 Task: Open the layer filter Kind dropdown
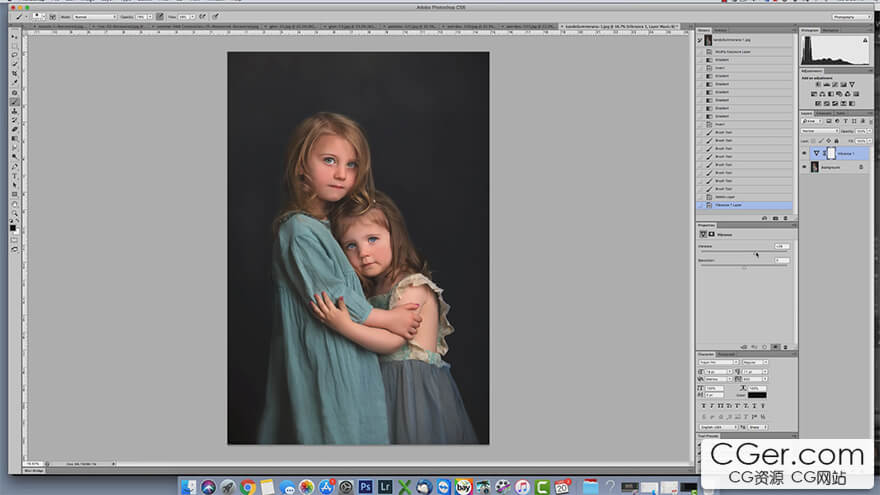[x=811, y=121]
